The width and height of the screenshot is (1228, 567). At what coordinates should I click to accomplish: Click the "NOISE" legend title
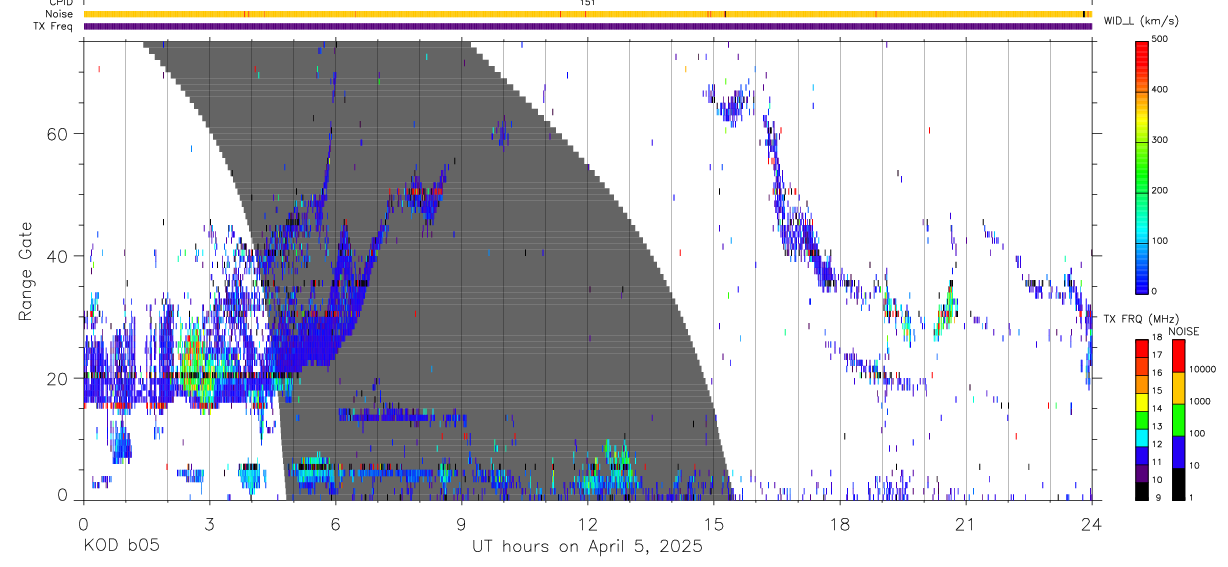point(1184,331)
